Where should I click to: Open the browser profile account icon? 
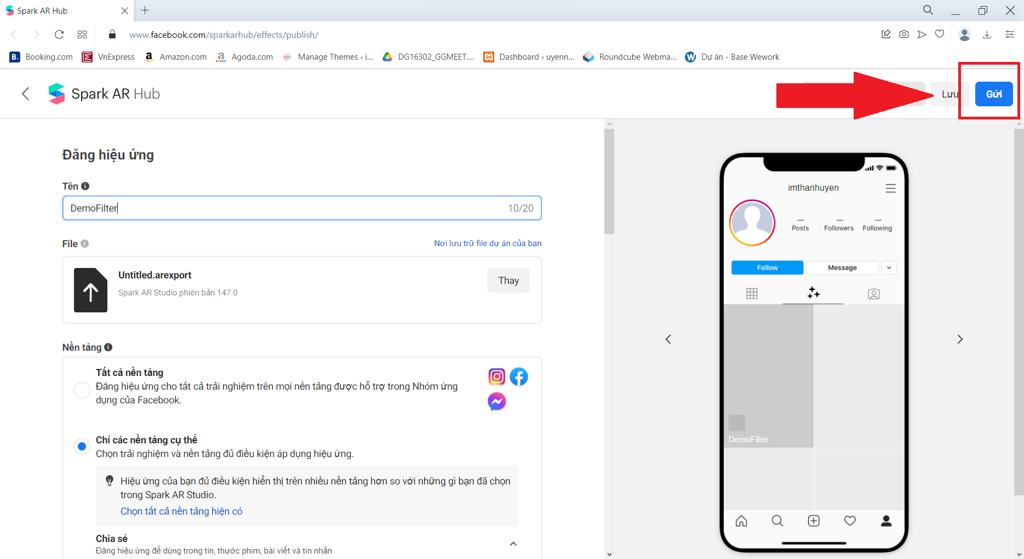pyautogui.click(x=964, y=35)
